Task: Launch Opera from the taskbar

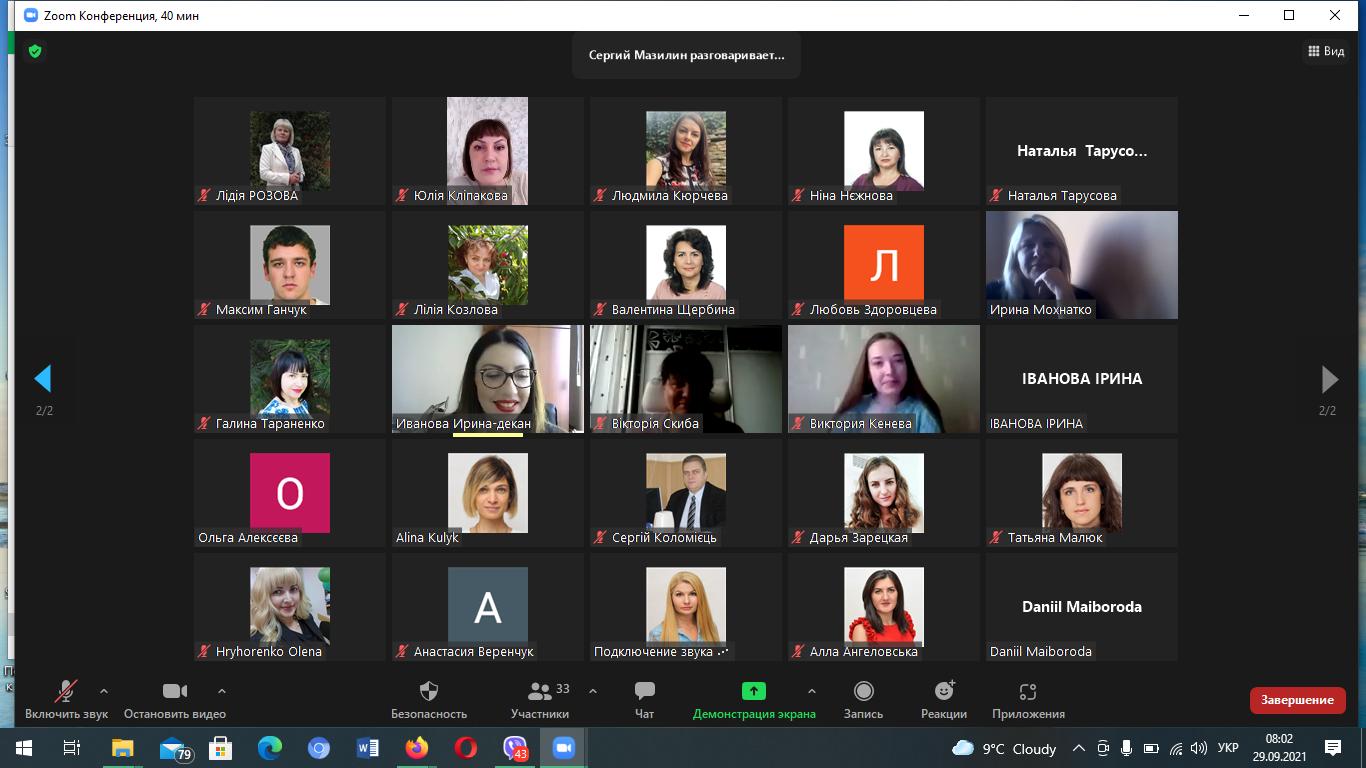Action: click(x=465, y=748)
